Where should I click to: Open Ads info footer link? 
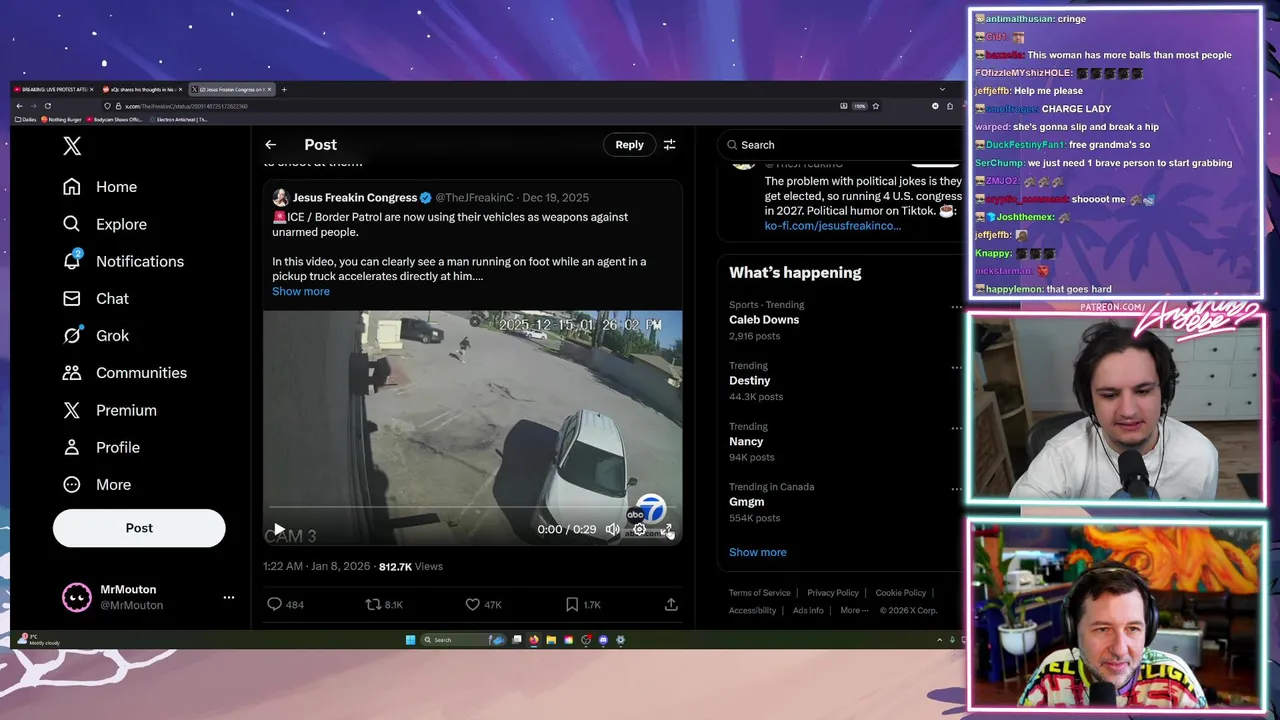click(x=808, y=610)
